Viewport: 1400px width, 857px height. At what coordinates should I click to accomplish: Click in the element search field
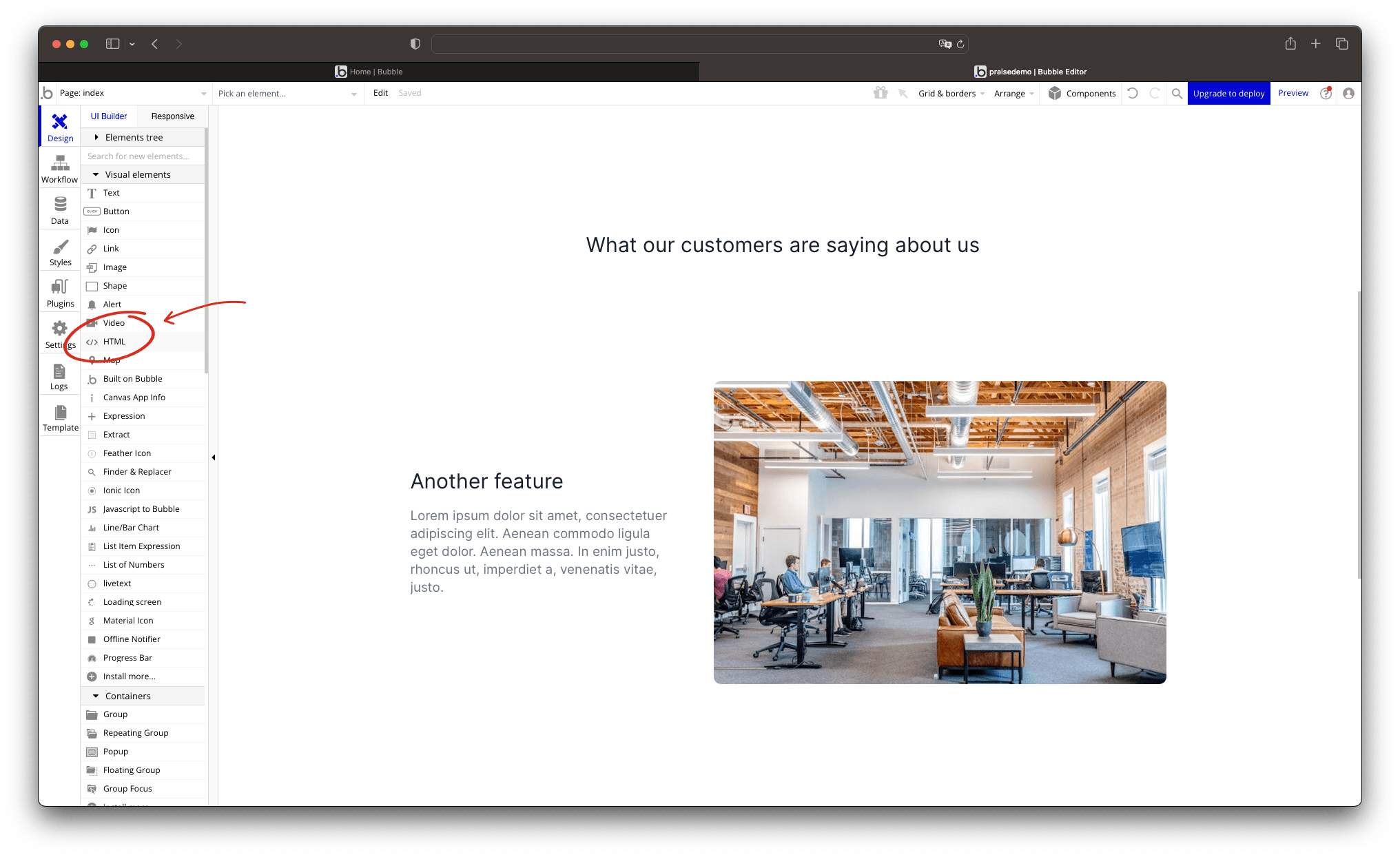[x=140, y=156]
